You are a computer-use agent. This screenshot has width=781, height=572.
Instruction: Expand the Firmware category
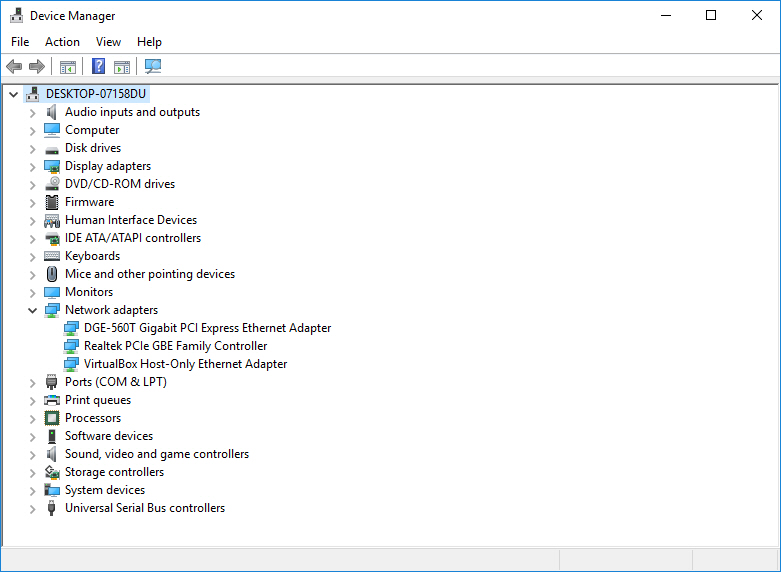tap(33, 203)
